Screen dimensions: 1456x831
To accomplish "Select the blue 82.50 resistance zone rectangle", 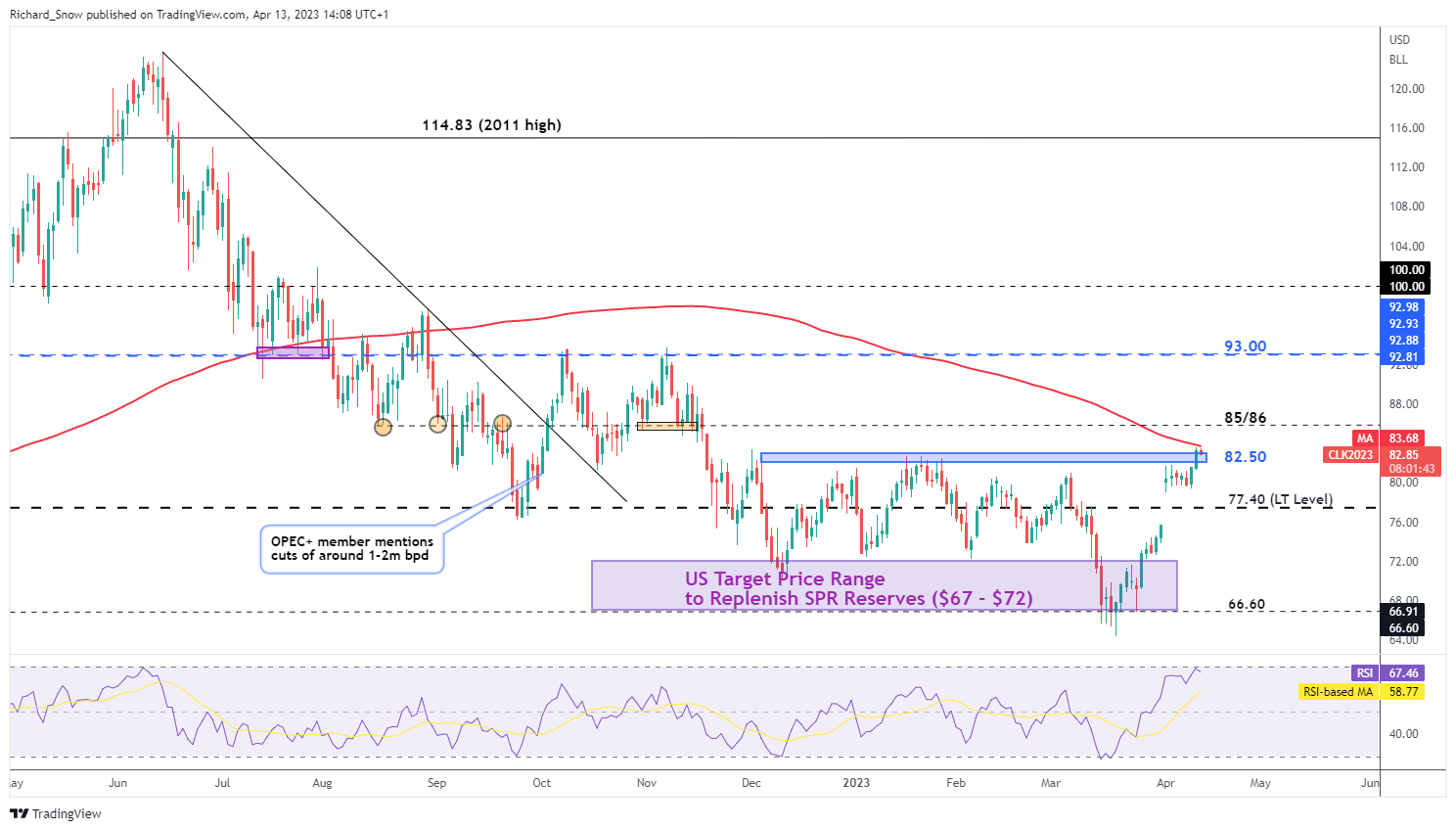I will click(x=983, y=457).
